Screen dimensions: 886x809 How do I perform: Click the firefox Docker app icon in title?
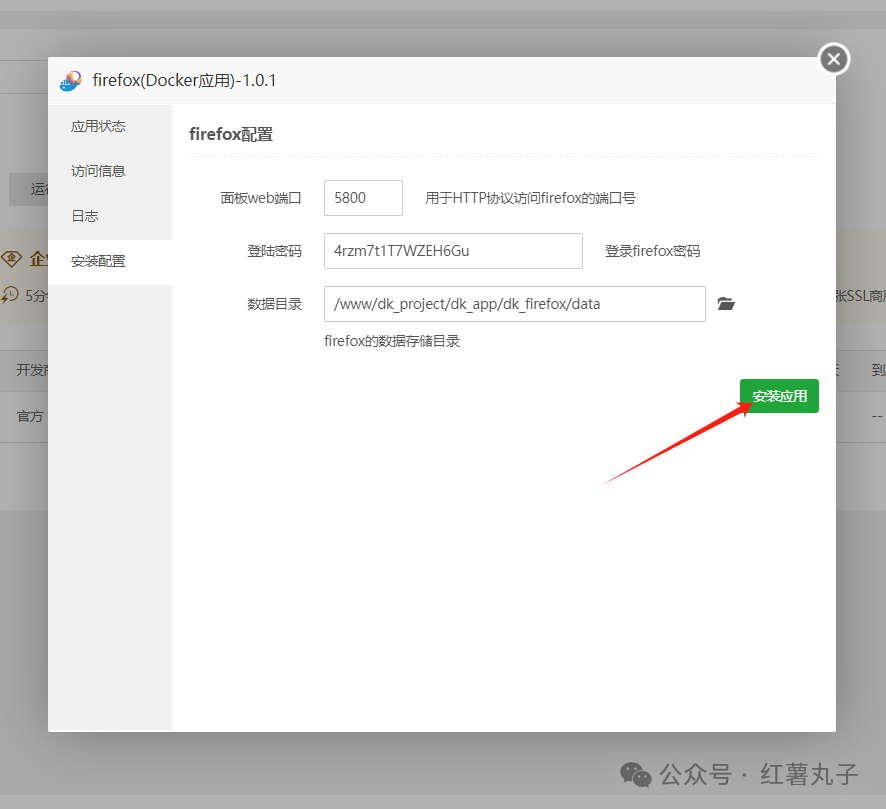point(70,81)
